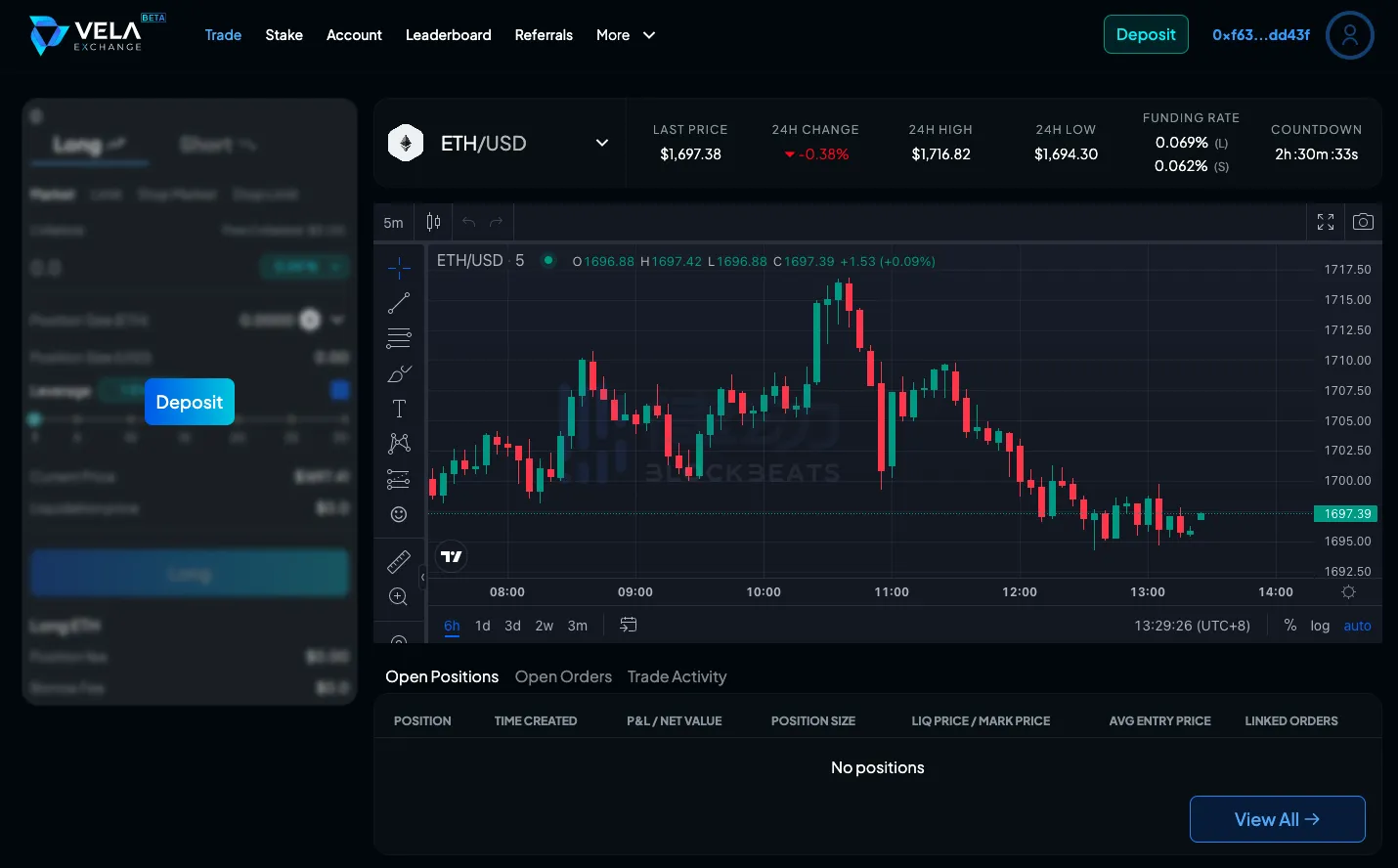Click the ruler measure tool
Image resolution: width=1398 pixels, height=868 pixels.
click(x=399, y=562)
